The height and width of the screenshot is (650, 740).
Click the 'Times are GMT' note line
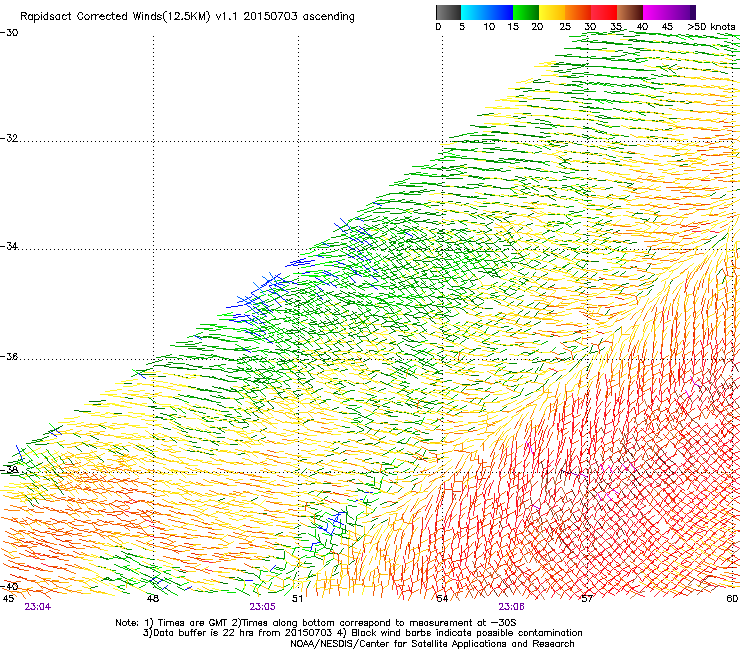316,623
